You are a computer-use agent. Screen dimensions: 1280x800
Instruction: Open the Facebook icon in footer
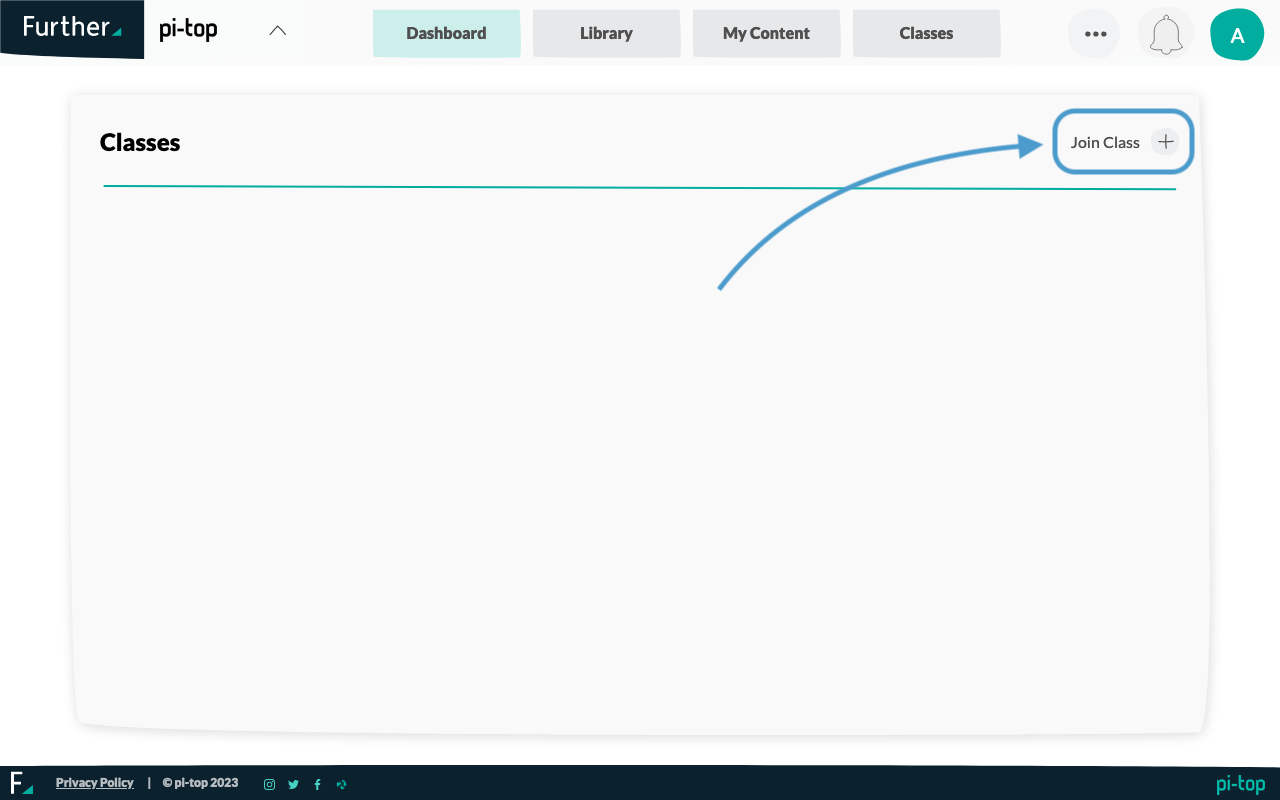(x=317, y=784)
